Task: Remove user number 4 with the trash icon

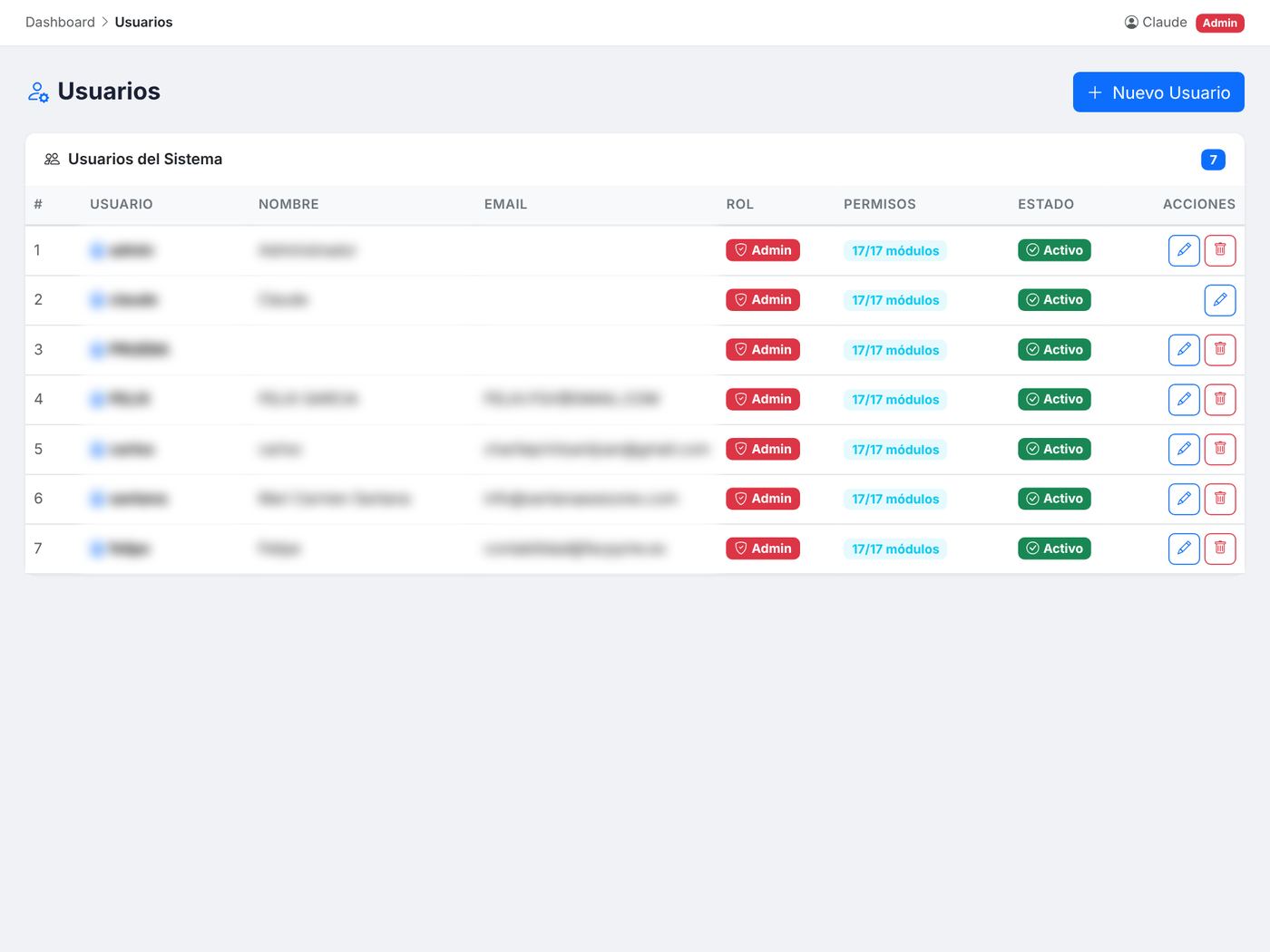Action: click(x=1220, y=399)
